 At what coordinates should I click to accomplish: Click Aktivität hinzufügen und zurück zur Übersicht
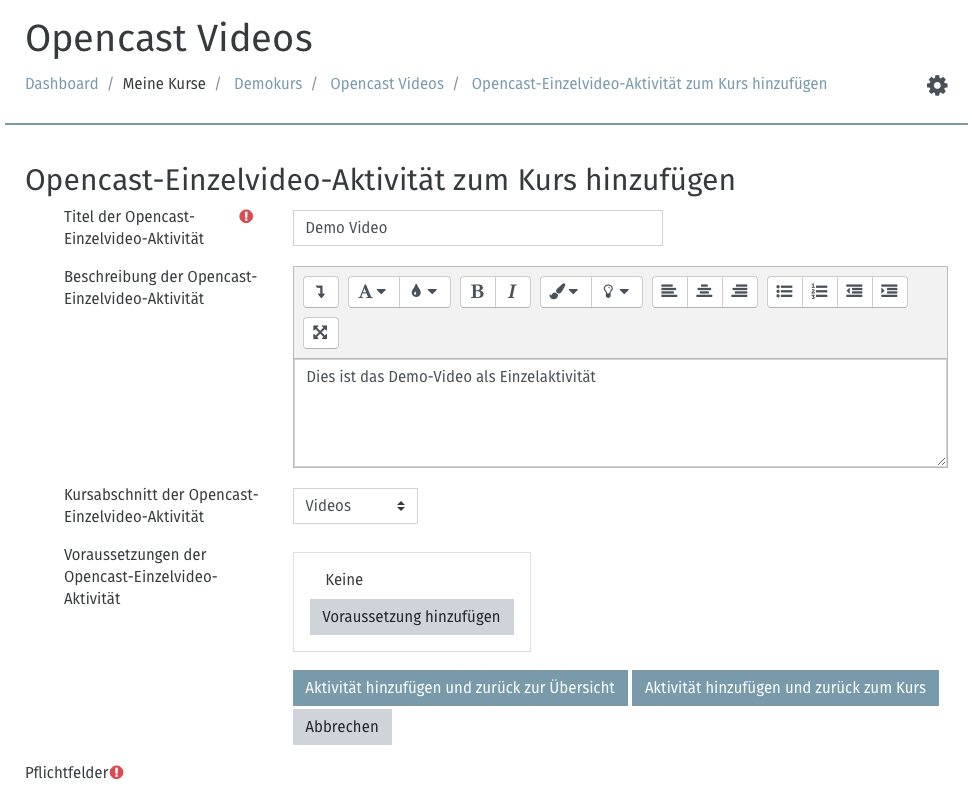(x=460, y=688)
